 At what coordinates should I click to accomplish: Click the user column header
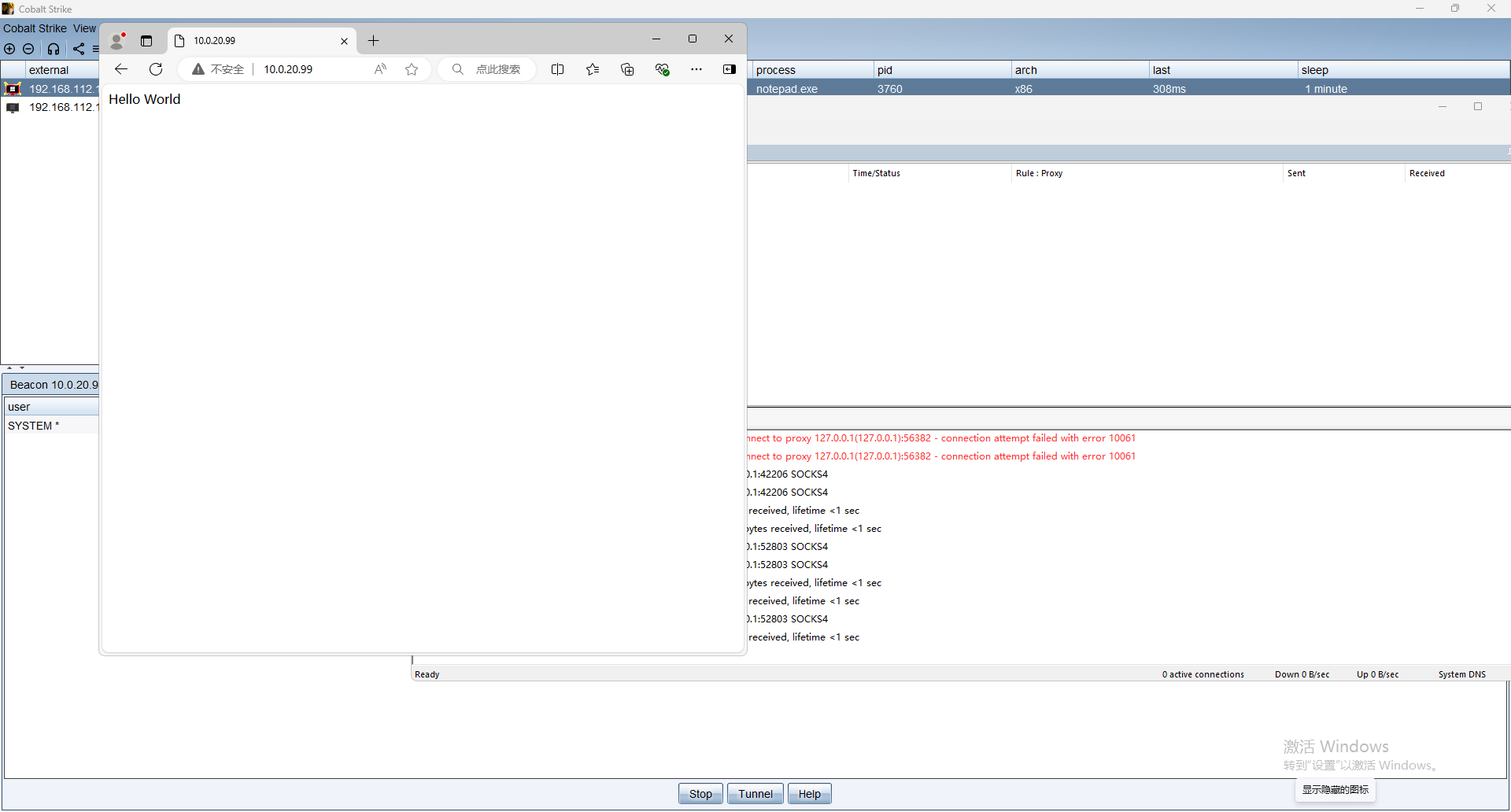tap(52, 407)
